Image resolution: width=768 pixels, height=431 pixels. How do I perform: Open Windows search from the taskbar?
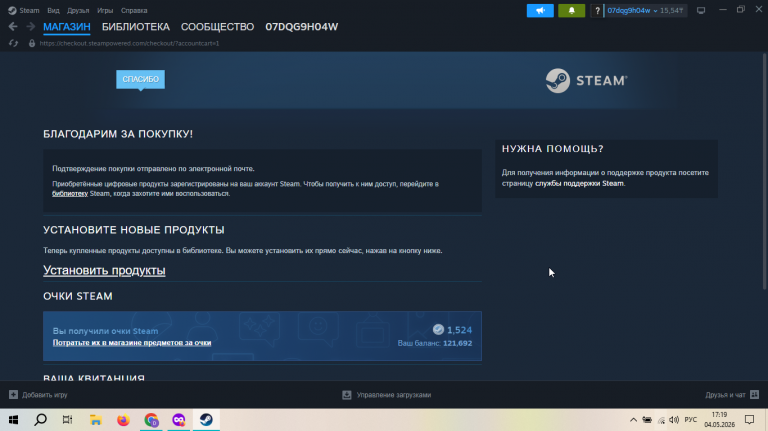[41, 420]
